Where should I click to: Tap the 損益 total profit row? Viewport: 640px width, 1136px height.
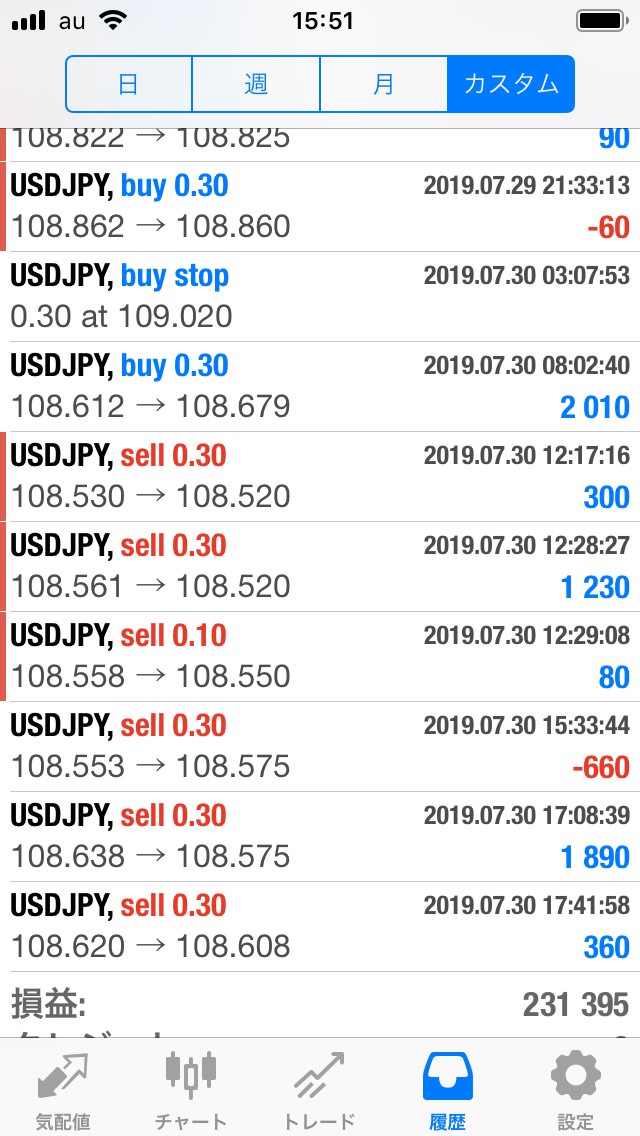click(x=320, y=1004)
